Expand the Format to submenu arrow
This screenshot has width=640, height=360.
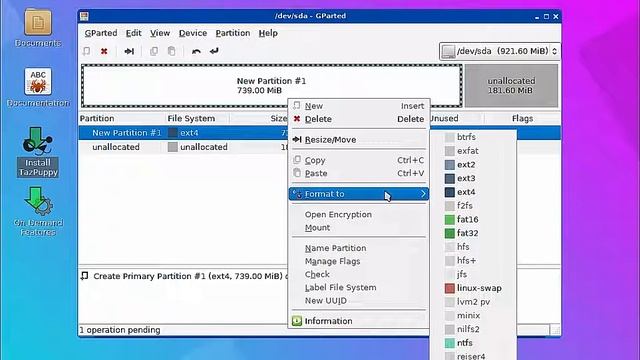[x=423, y=194]
